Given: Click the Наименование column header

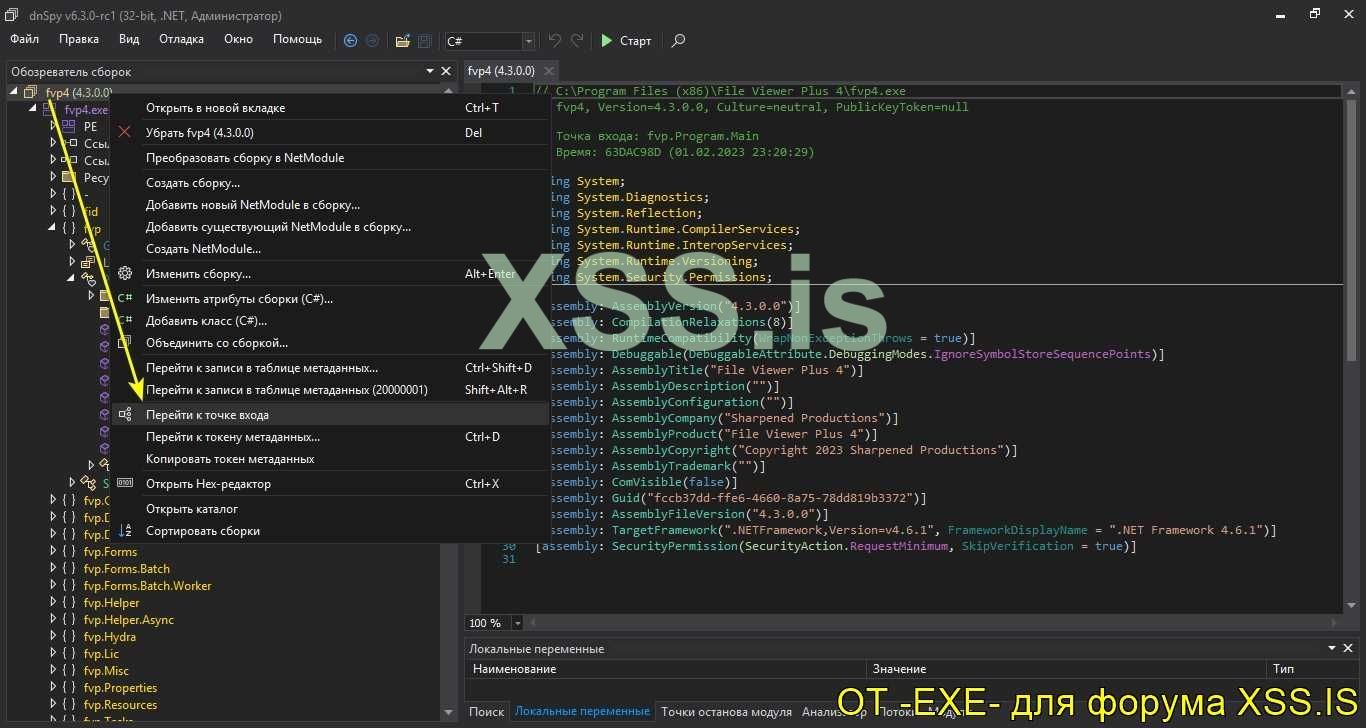Looking at the screenshot, I should point(665,669).
